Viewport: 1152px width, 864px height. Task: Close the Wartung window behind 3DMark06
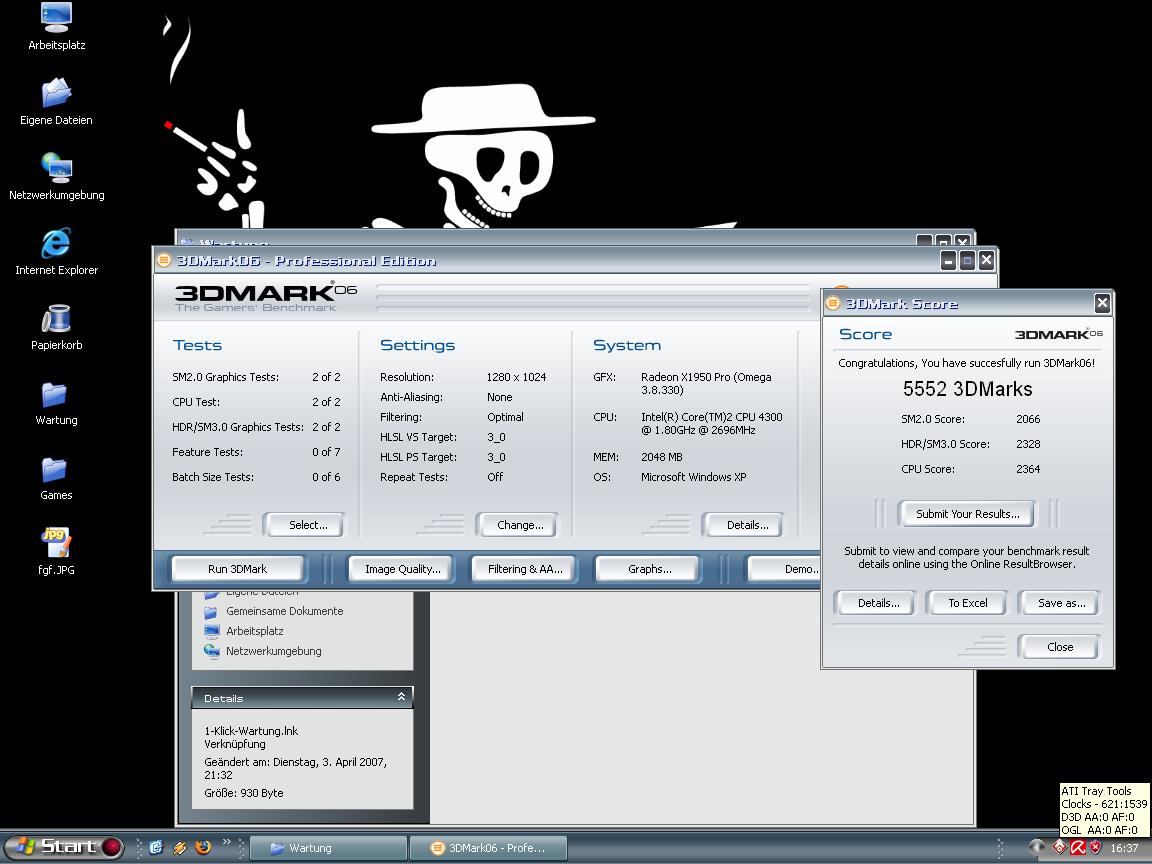click(x=962, y=240)
